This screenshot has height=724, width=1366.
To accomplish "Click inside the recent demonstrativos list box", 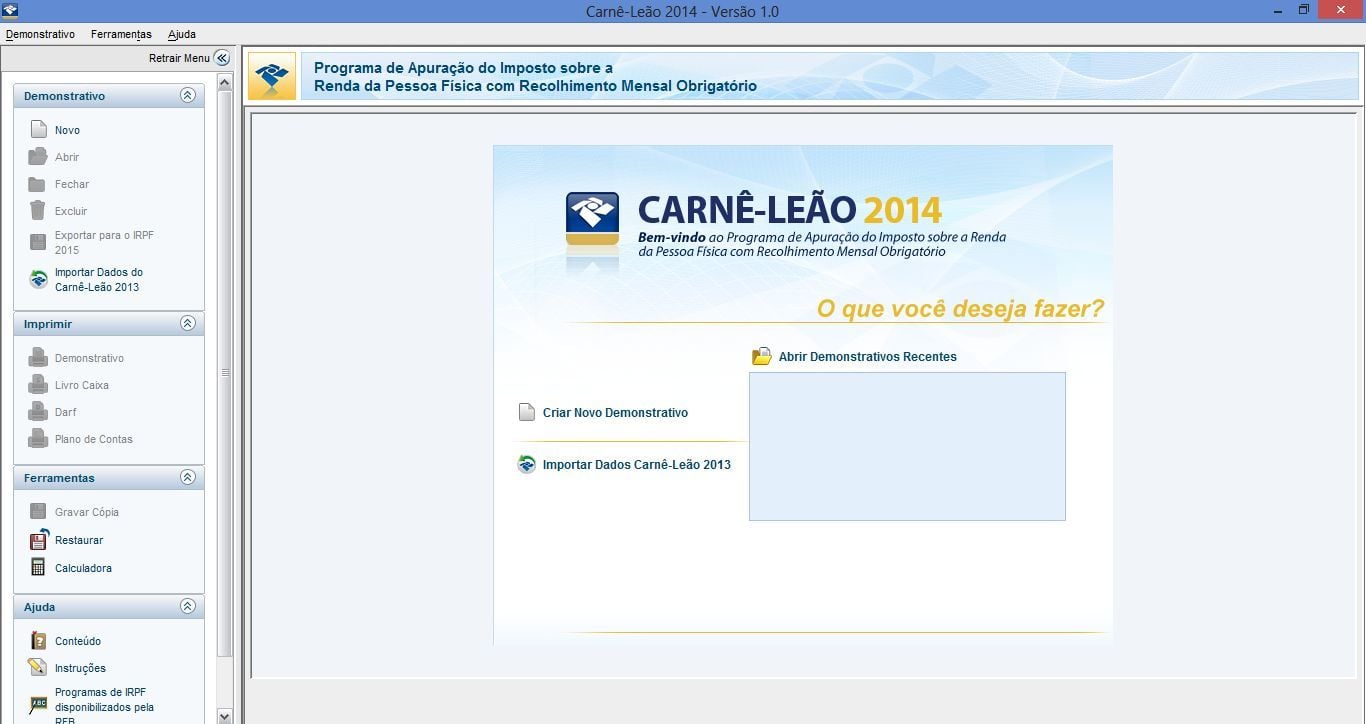I will click(907, 446).
